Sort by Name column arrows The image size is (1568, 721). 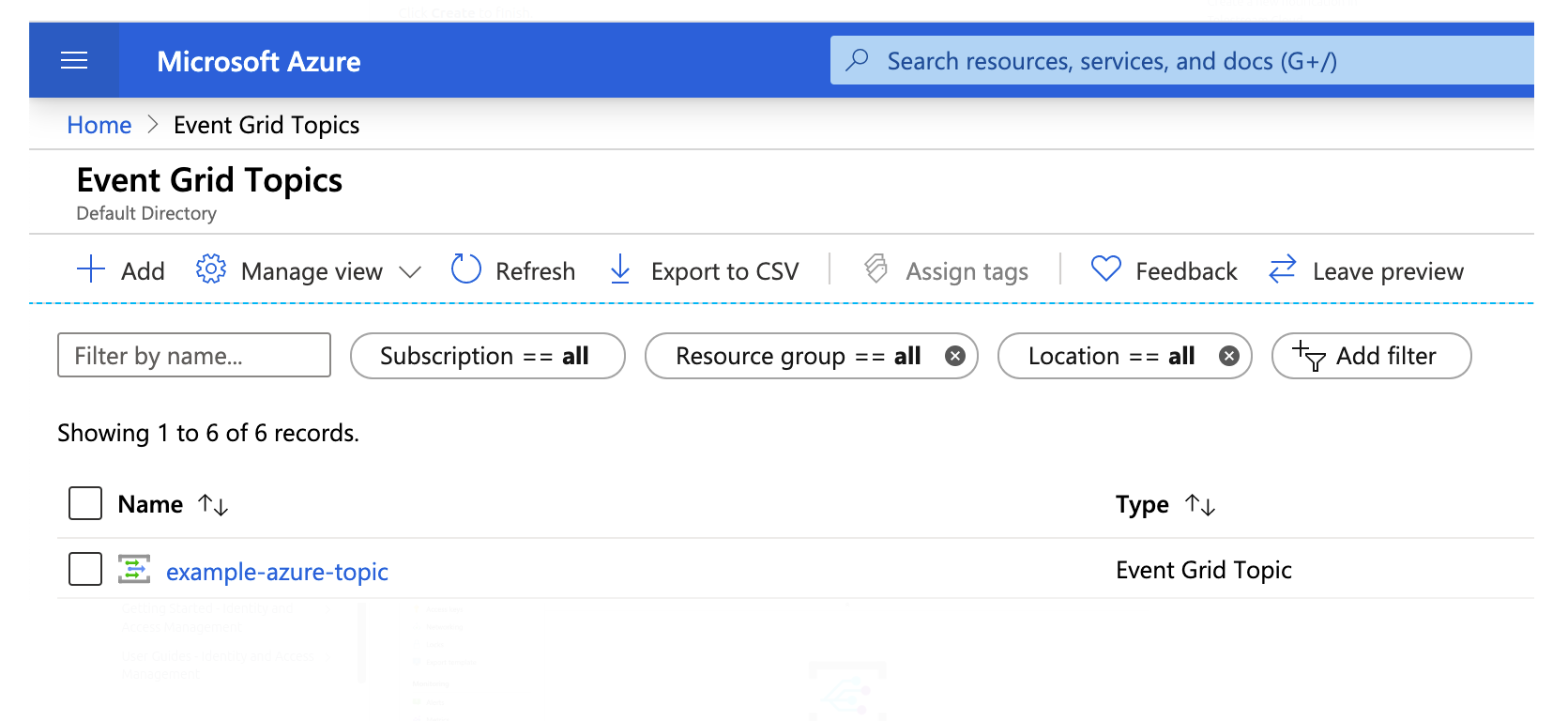[213, 505]
